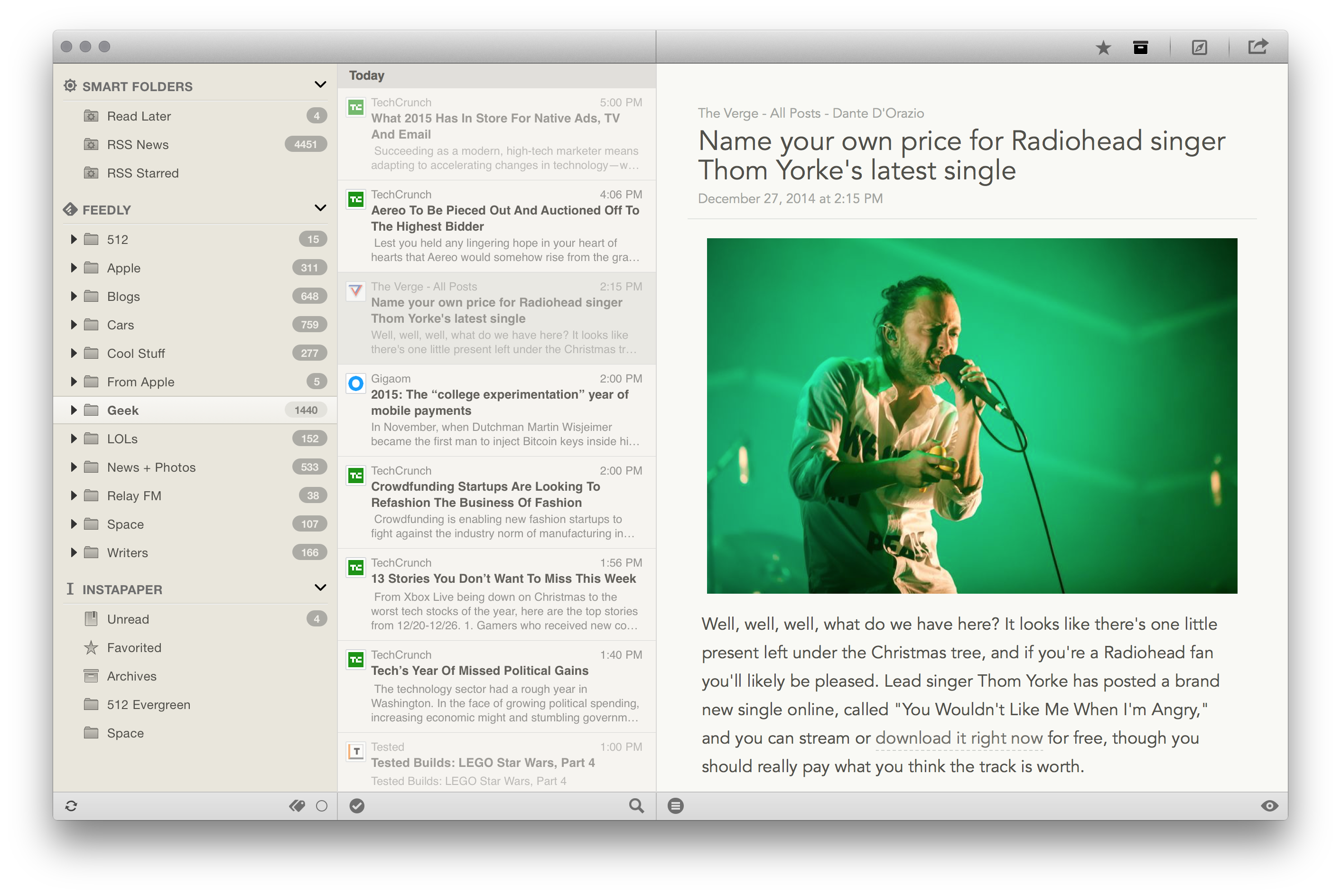This screenshot has width=1341, height=896.
Task: Click the Today list header
Action: point(496,75)
